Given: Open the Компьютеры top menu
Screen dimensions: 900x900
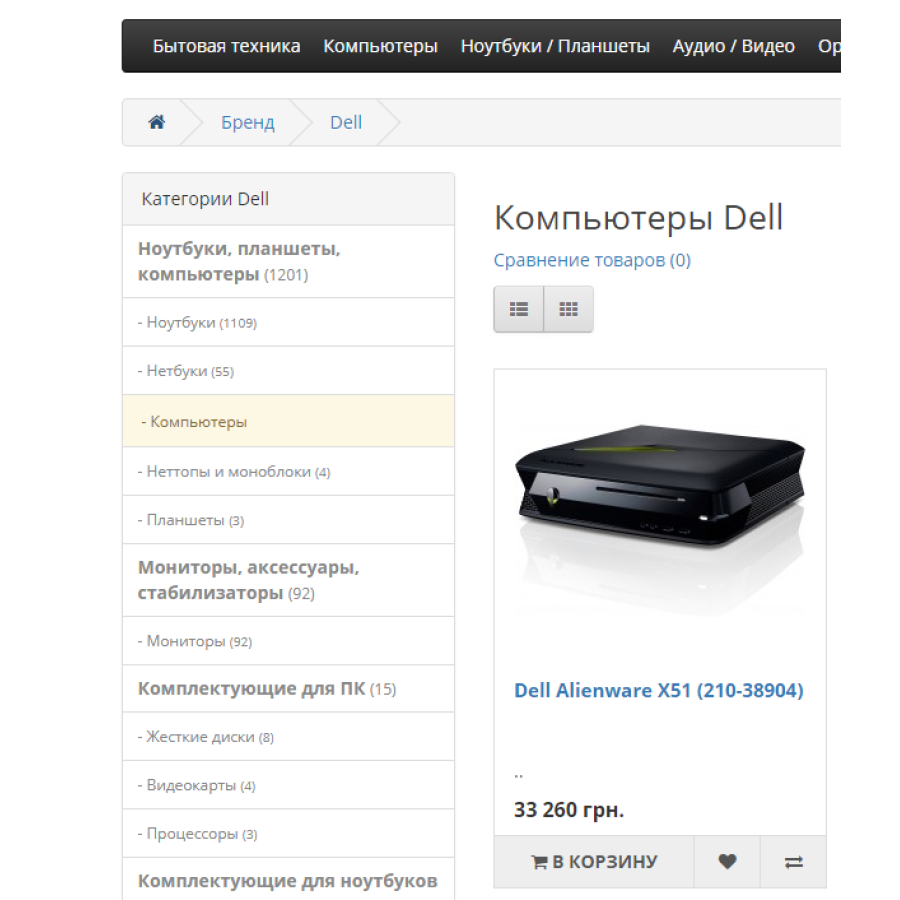Looking at the screenshot, I should 380,46.
